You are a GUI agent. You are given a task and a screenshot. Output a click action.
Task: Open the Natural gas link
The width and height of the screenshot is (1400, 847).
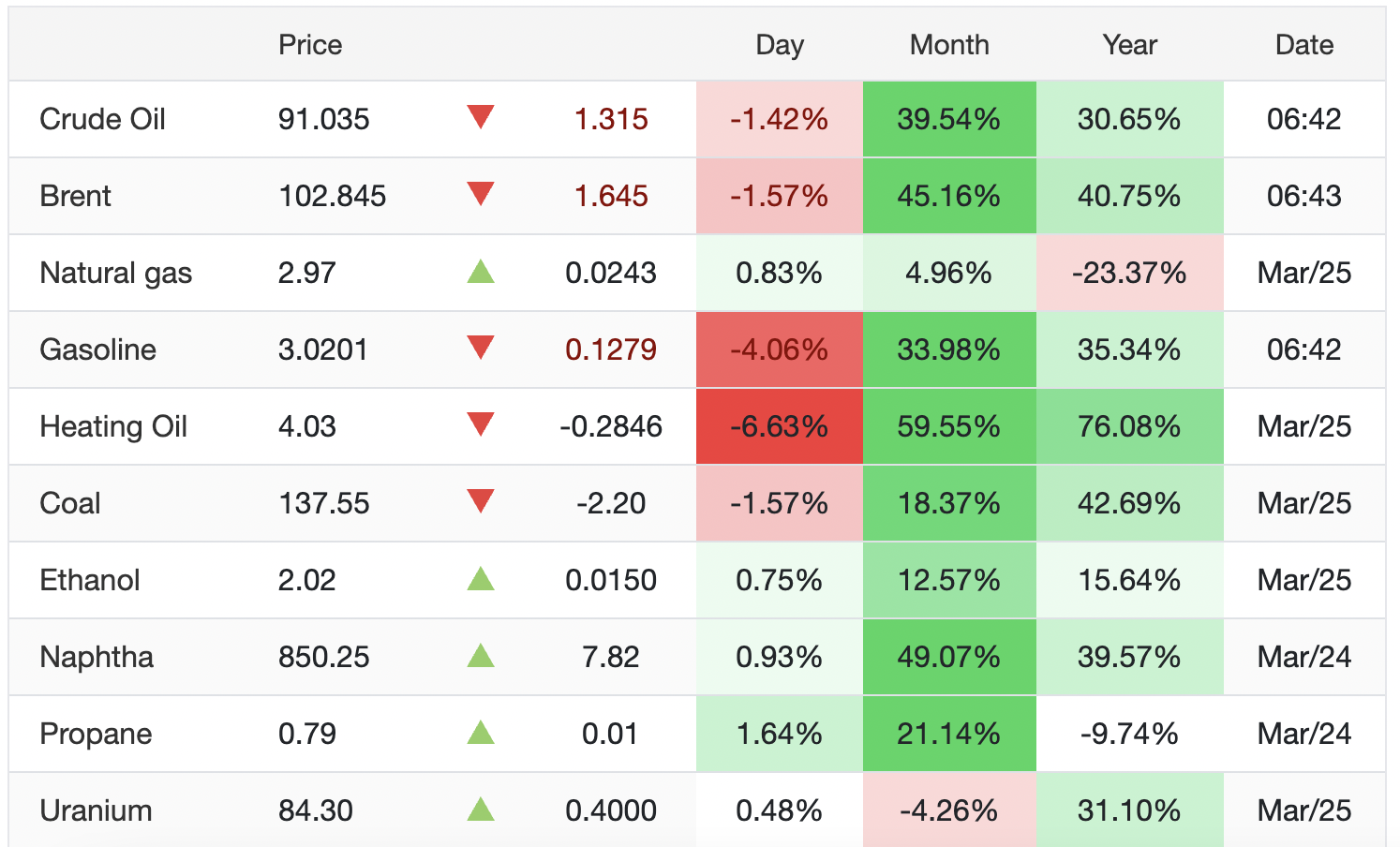[115, 273]
